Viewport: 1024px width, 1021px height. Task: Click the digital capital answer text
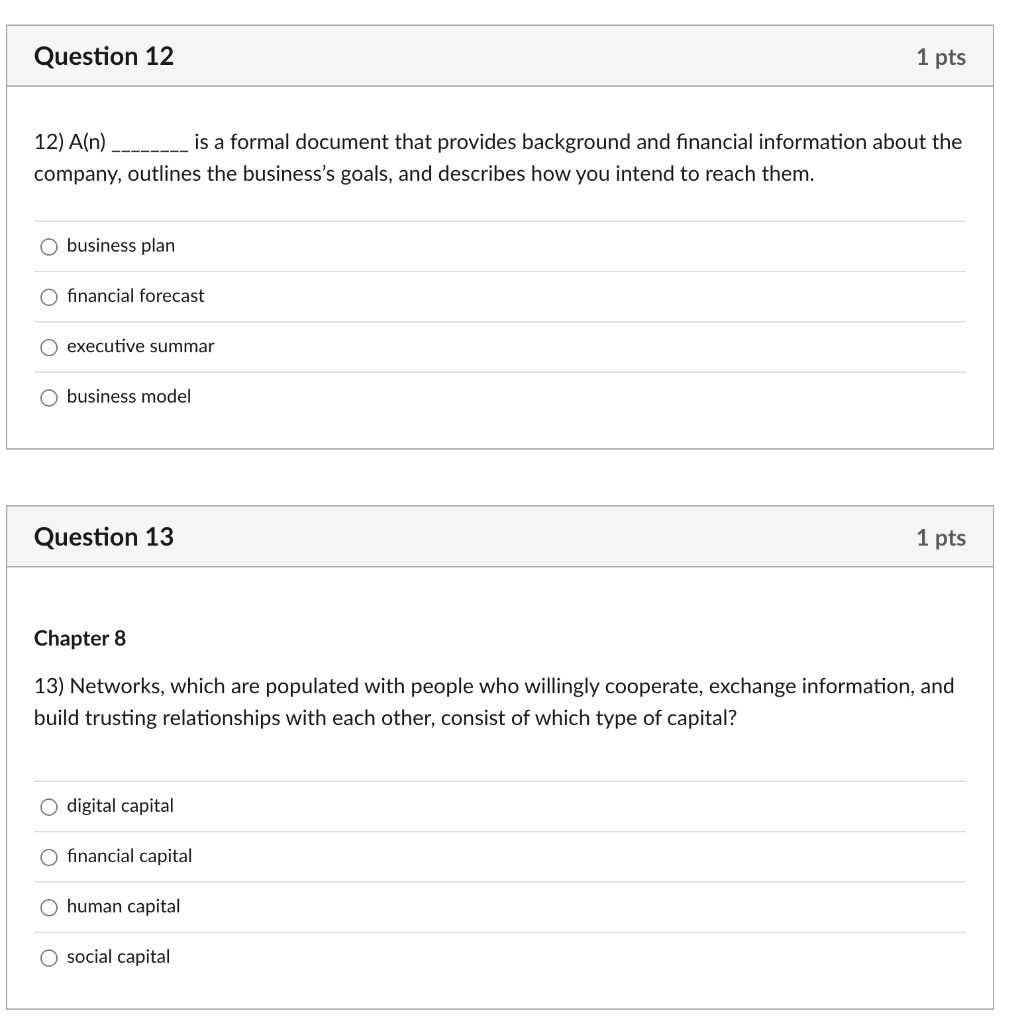(x=120, y=805)
